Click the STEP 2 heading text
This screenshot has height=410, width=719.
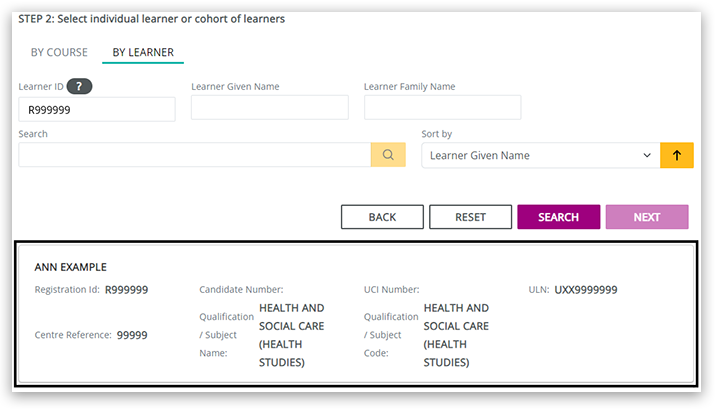pos(151,18)
